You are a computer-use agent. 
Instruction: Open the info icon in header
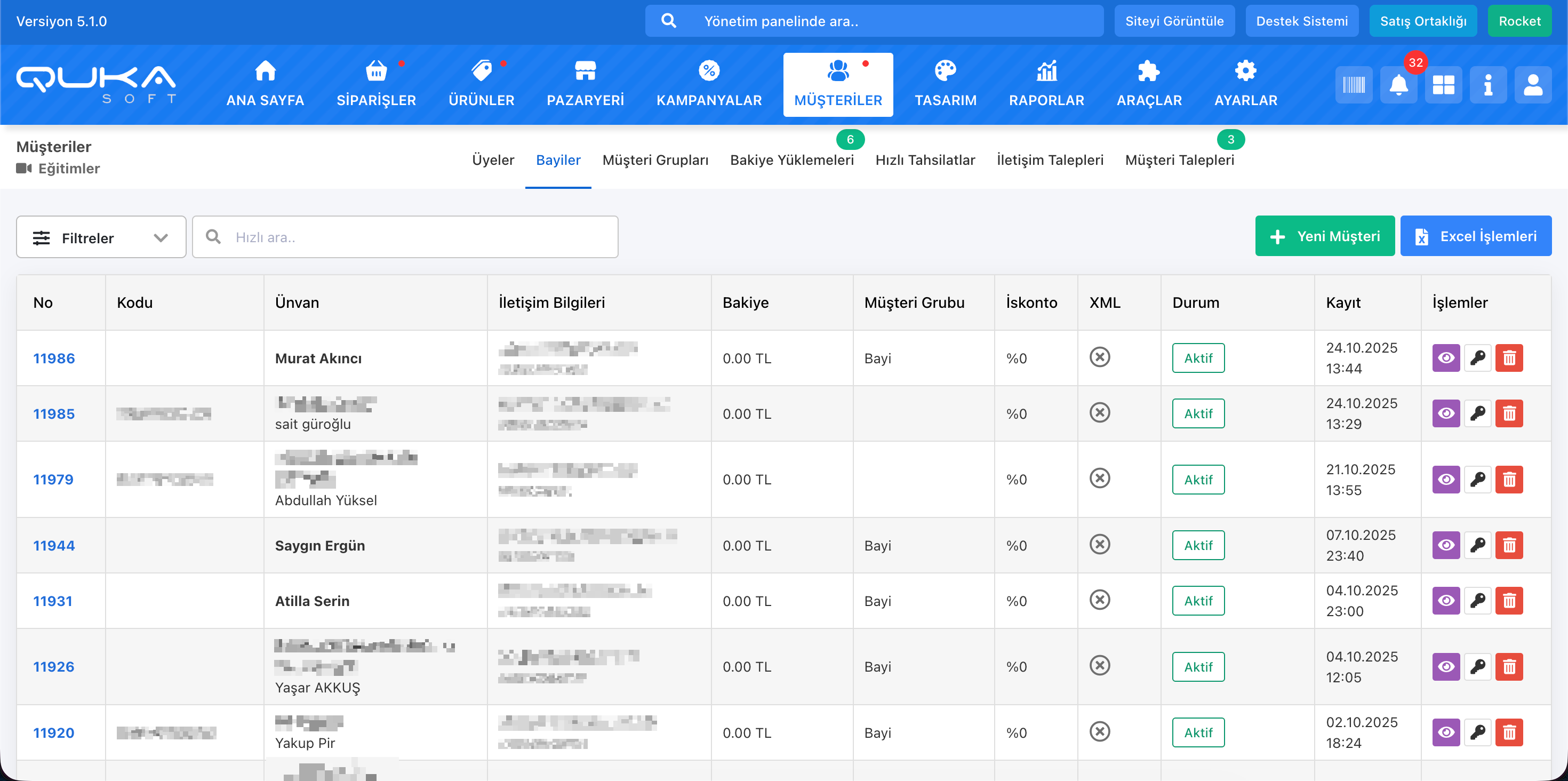(x=1487, y=85)
